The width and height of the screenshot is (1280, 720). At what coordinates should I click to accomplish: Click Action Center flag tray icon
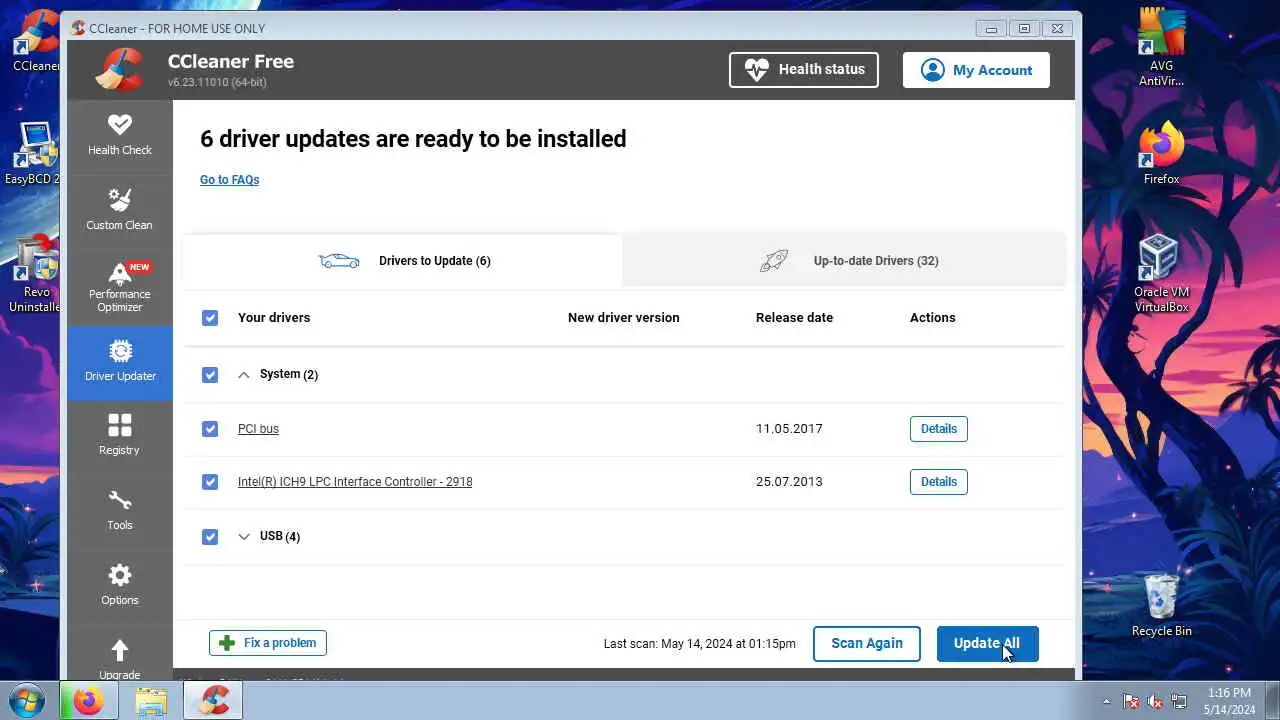point(1131,702)
